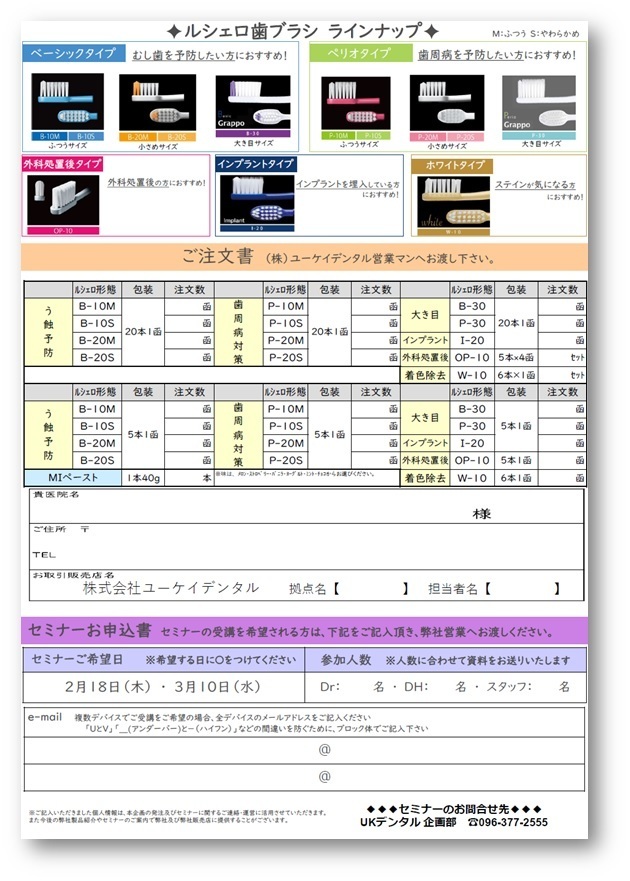The height and width of the screenshot is (881, 630).
Task: Click the 株式会社ユーケイデンタル dealer name
Action: tap(171, 588)
